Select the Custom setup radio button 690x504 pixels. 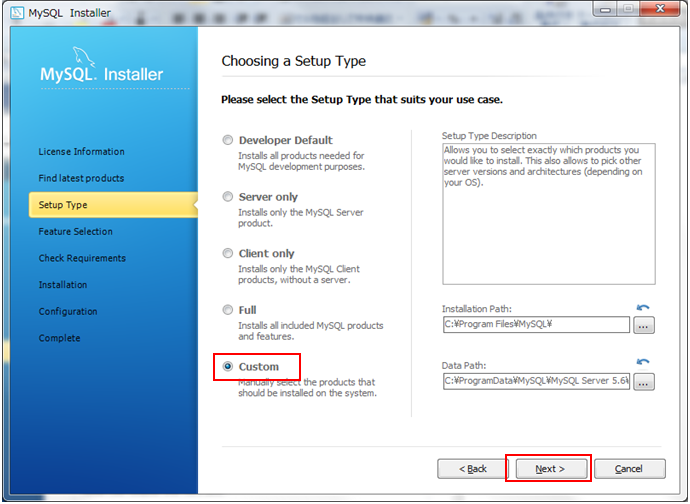pyautogui.click(x=228, y=366)
